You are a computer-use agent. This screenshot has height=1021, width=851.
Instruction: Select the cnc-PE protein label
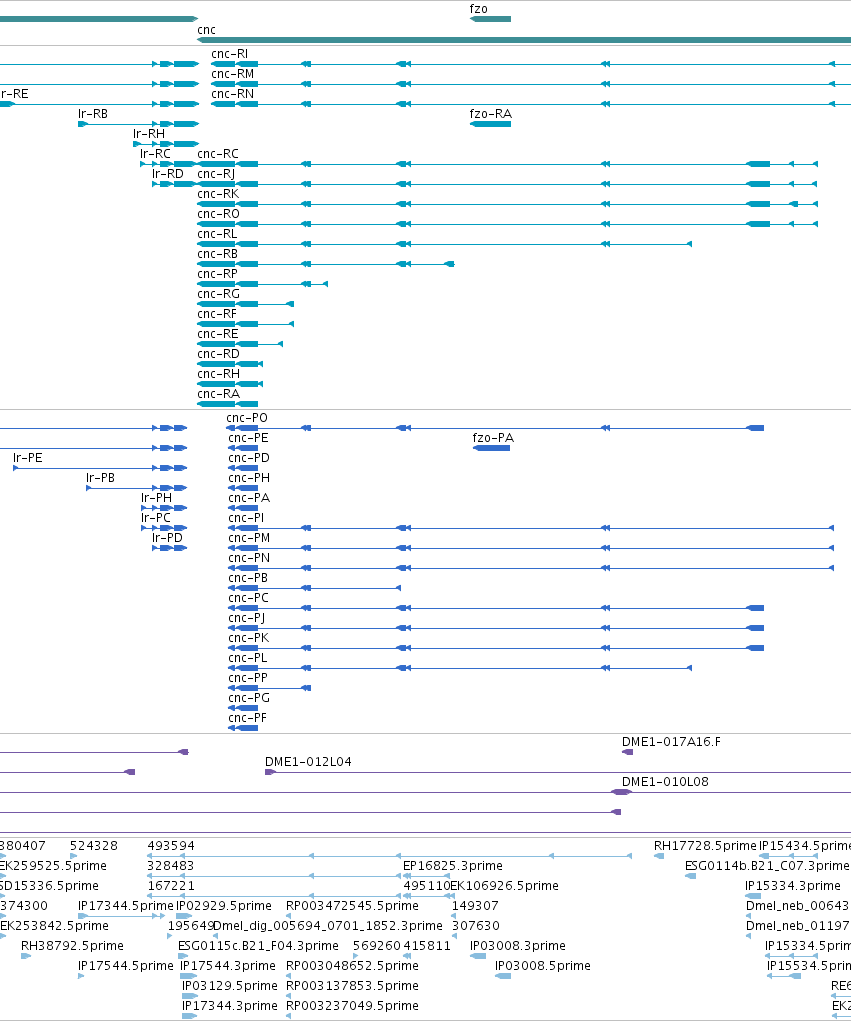pyautogui.click(x=248, y=438)
